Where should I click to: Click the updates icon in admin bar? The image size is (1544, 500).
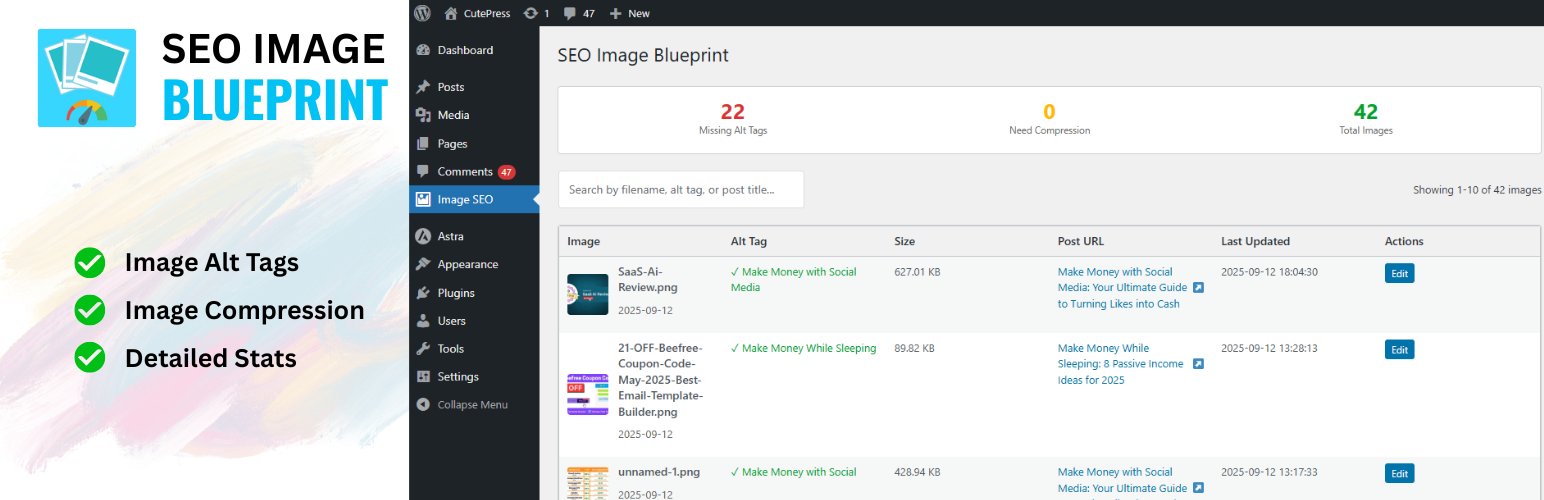(x=531, y=13)
